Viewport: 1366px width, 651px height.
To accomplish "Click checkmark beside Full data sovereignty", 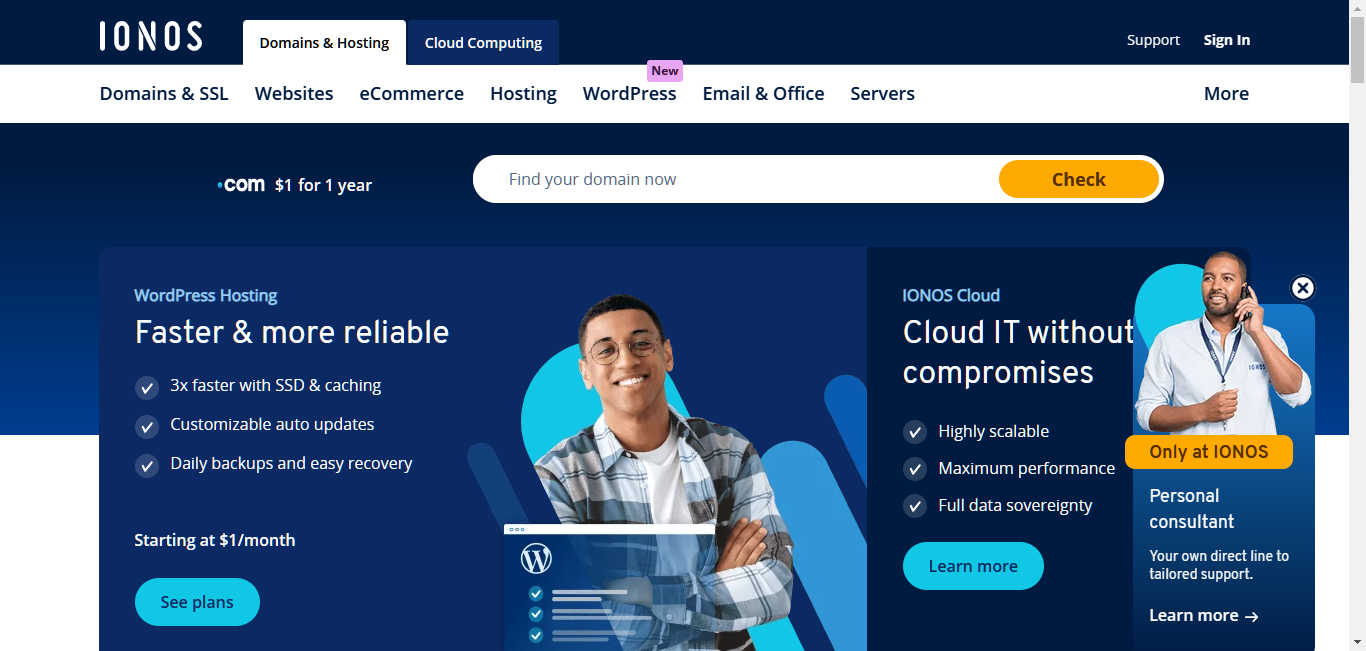I will pyautogui.click(x=915, y=506).
